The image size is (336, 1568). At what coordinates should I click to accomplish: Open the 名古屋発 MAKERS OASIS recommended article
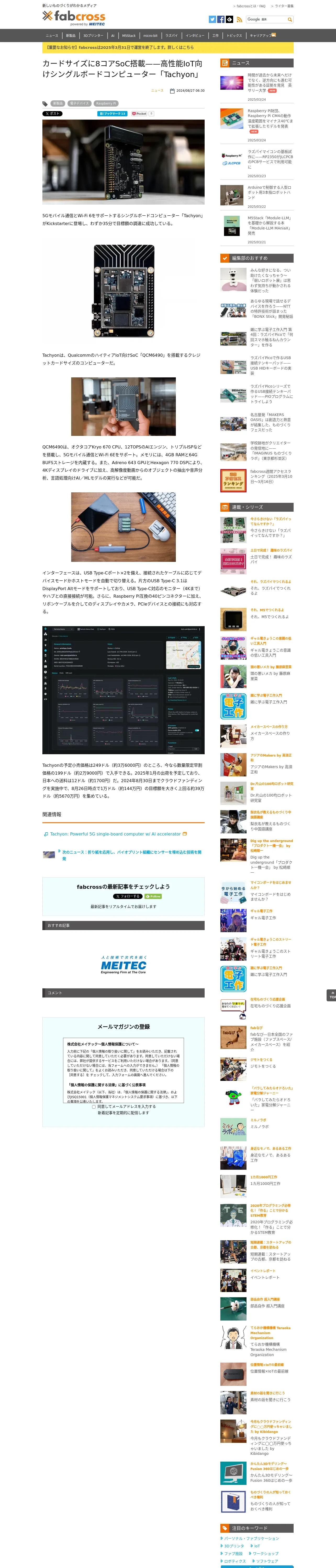tap(256, 422)
